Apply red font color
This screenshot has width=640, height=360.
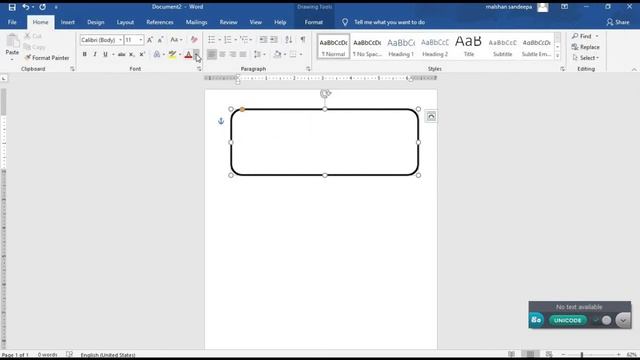click(188, 54)
